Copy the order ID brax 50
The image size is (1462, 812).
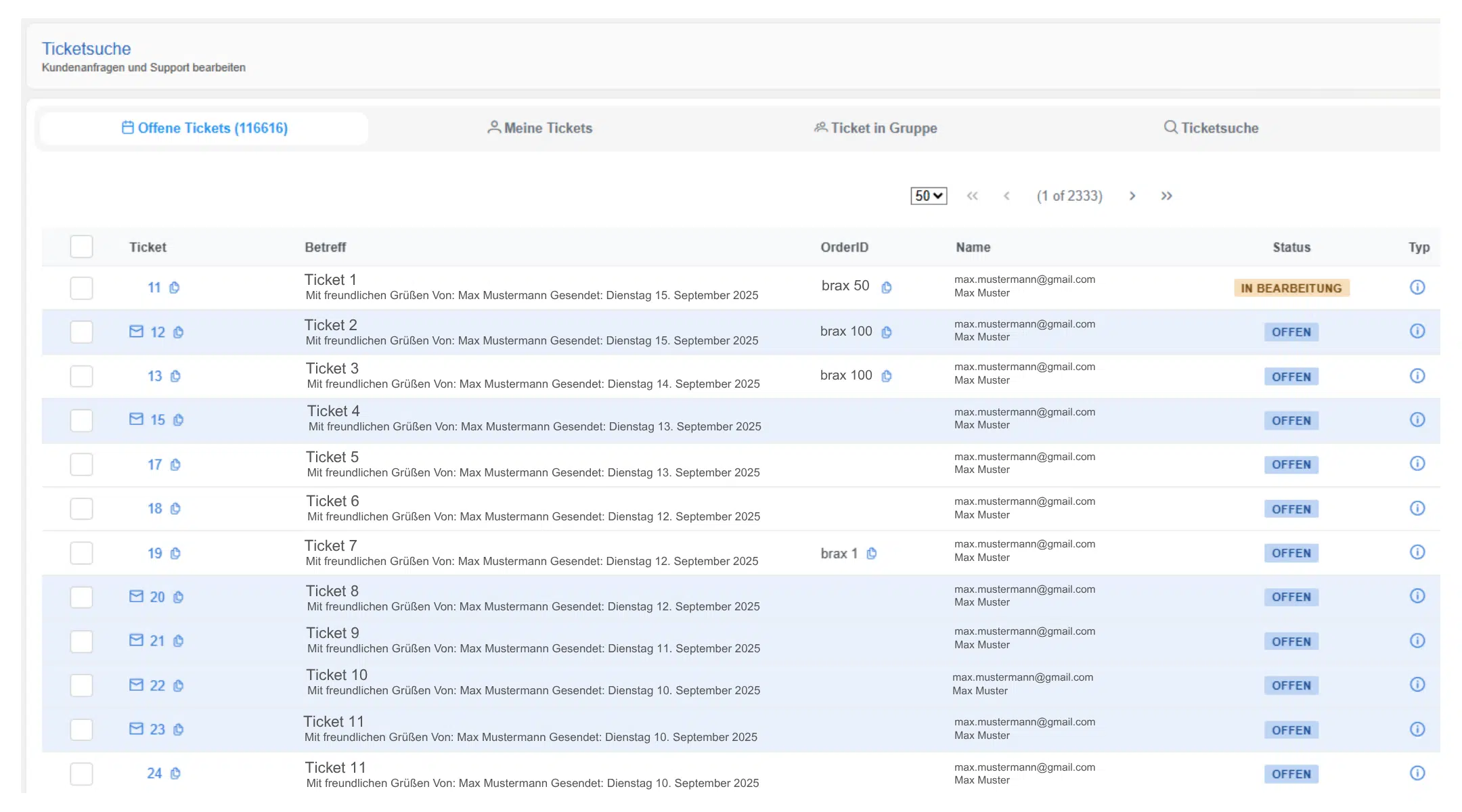(x=887, y=288)
